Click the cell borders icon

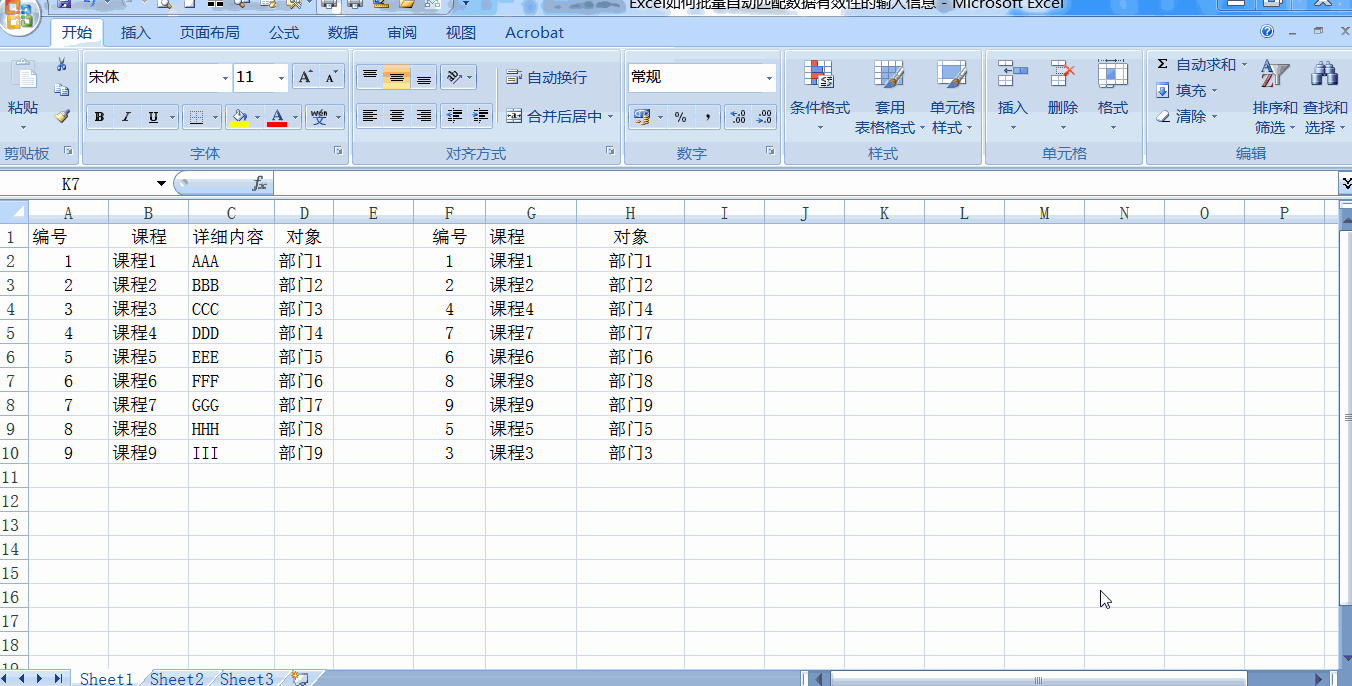click(196, 117)
